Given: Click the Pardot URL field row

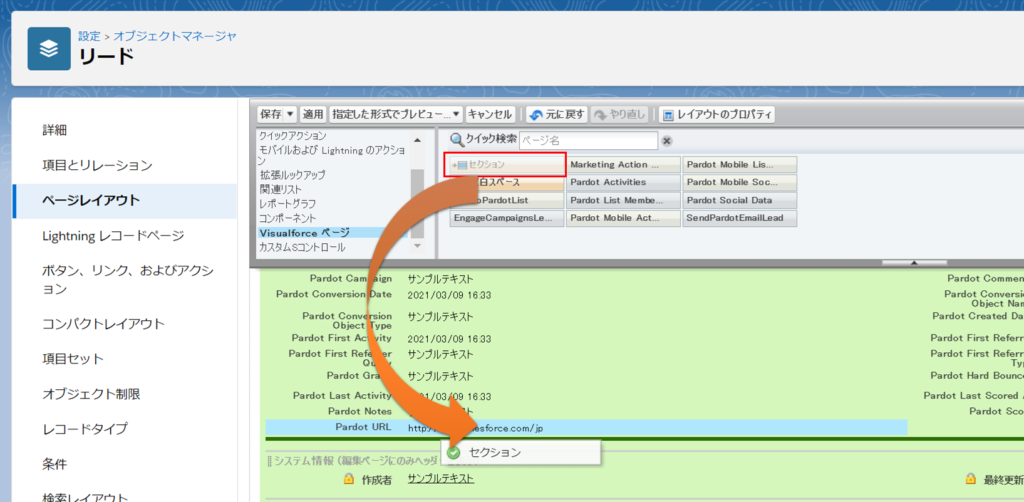Looking at the screenshot, I should pyautogui.click(x=586, y=428).
